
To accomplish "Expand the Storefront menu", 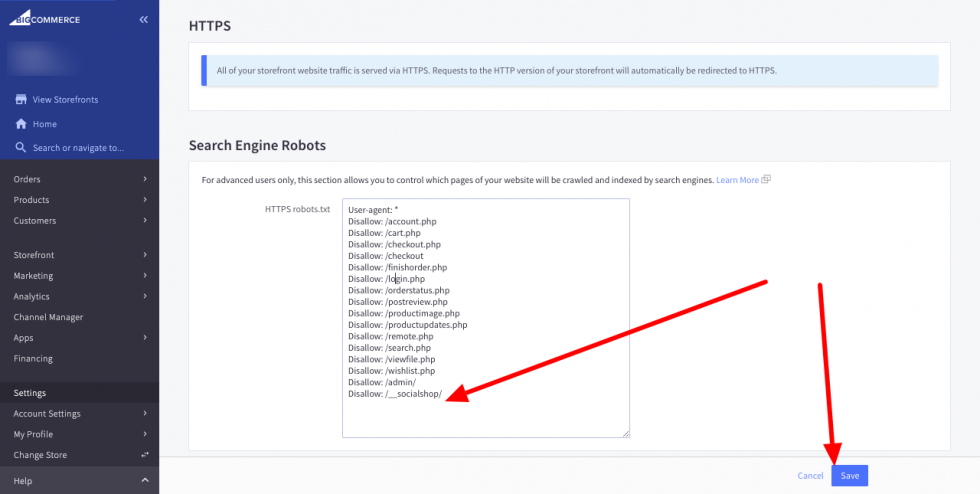I will coord(79,255).
